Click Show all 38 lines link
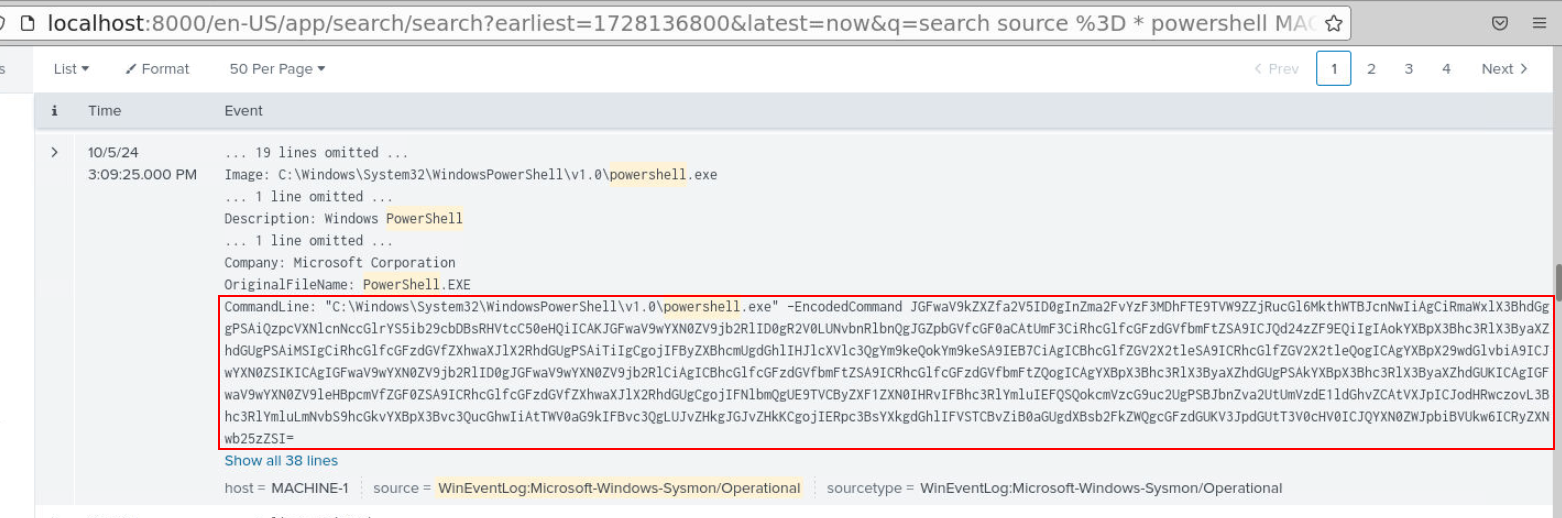Viewport: 1562px width, 518px height. coord(281,461)
